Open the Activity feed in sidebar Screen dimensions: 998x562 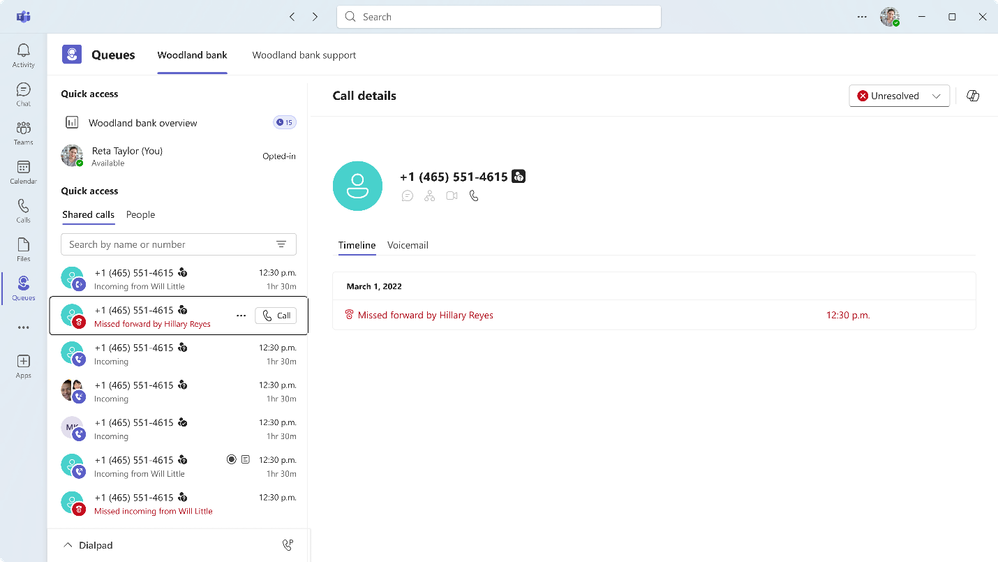pyautogui.click(x=23, y=55)
